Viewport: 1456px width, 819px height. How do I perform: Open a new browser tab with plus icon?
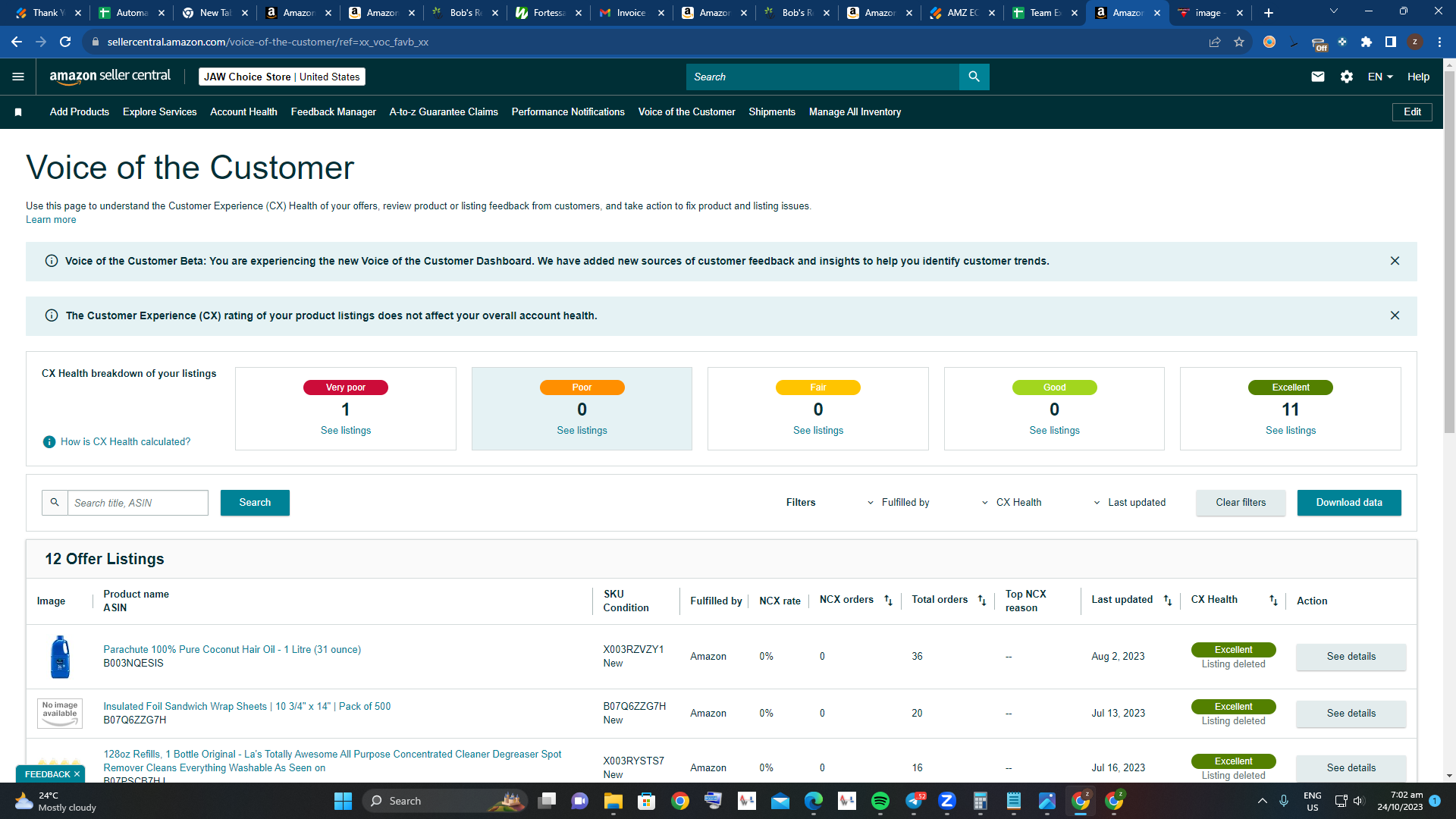point(1269,13)
